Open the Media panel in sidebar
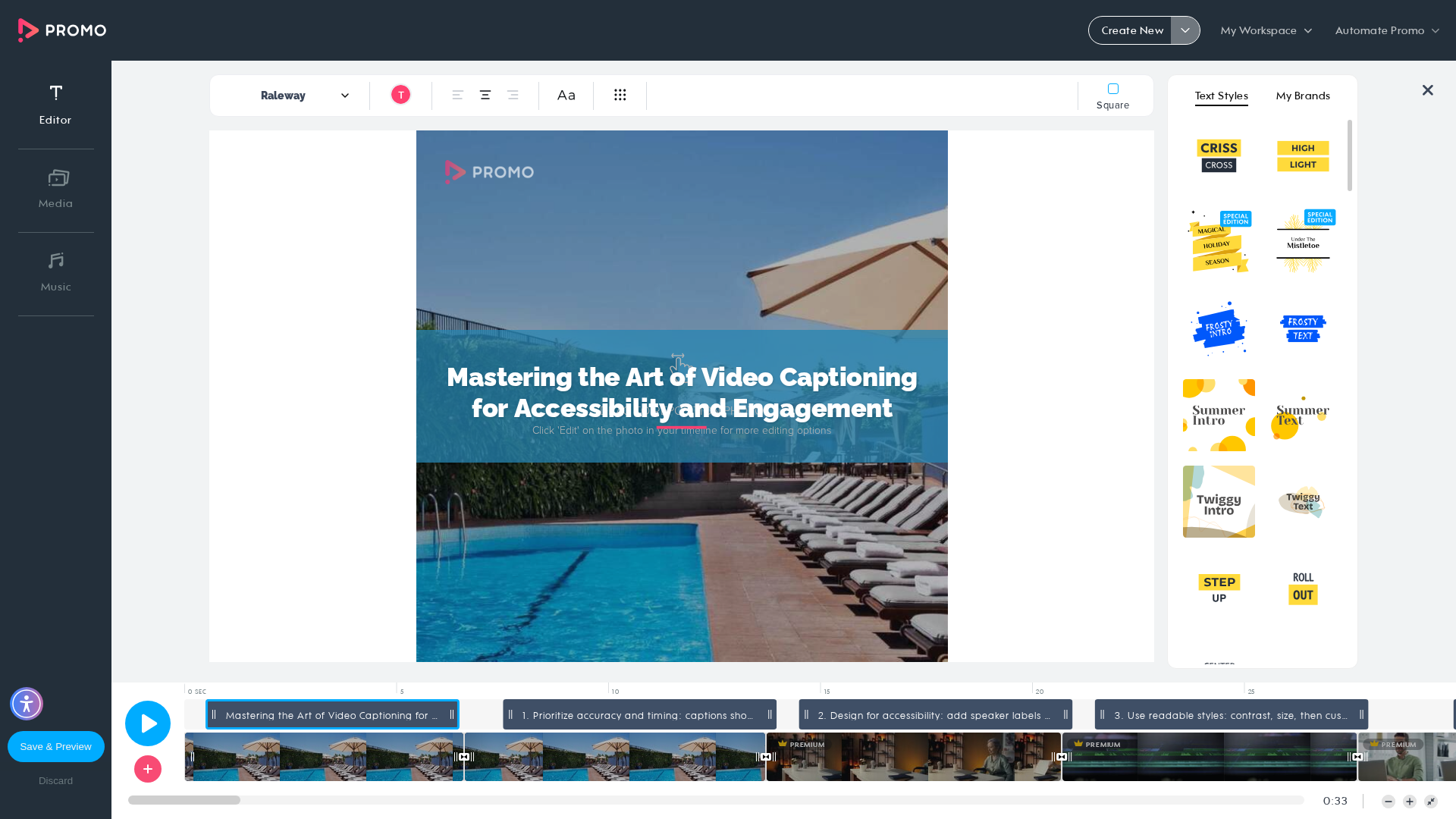The height and width of the screenshot is (819, 1456). [56, 190]
